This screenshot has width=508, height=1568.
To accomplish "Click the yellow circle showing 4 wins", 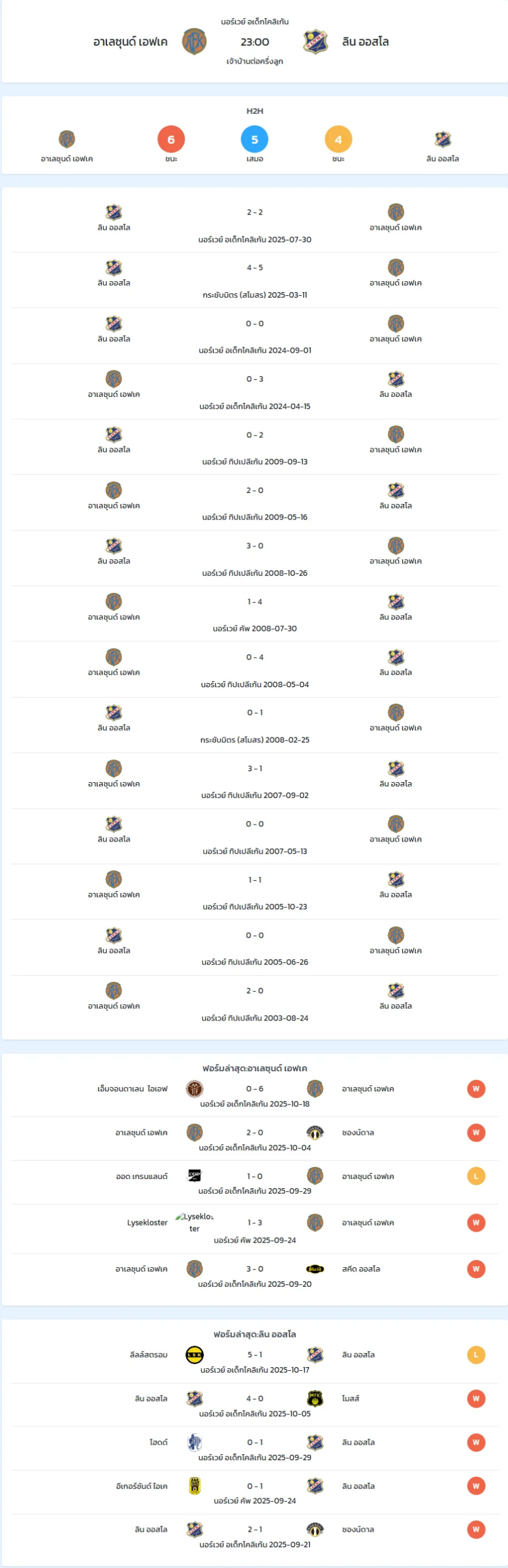I will point(338,140).
